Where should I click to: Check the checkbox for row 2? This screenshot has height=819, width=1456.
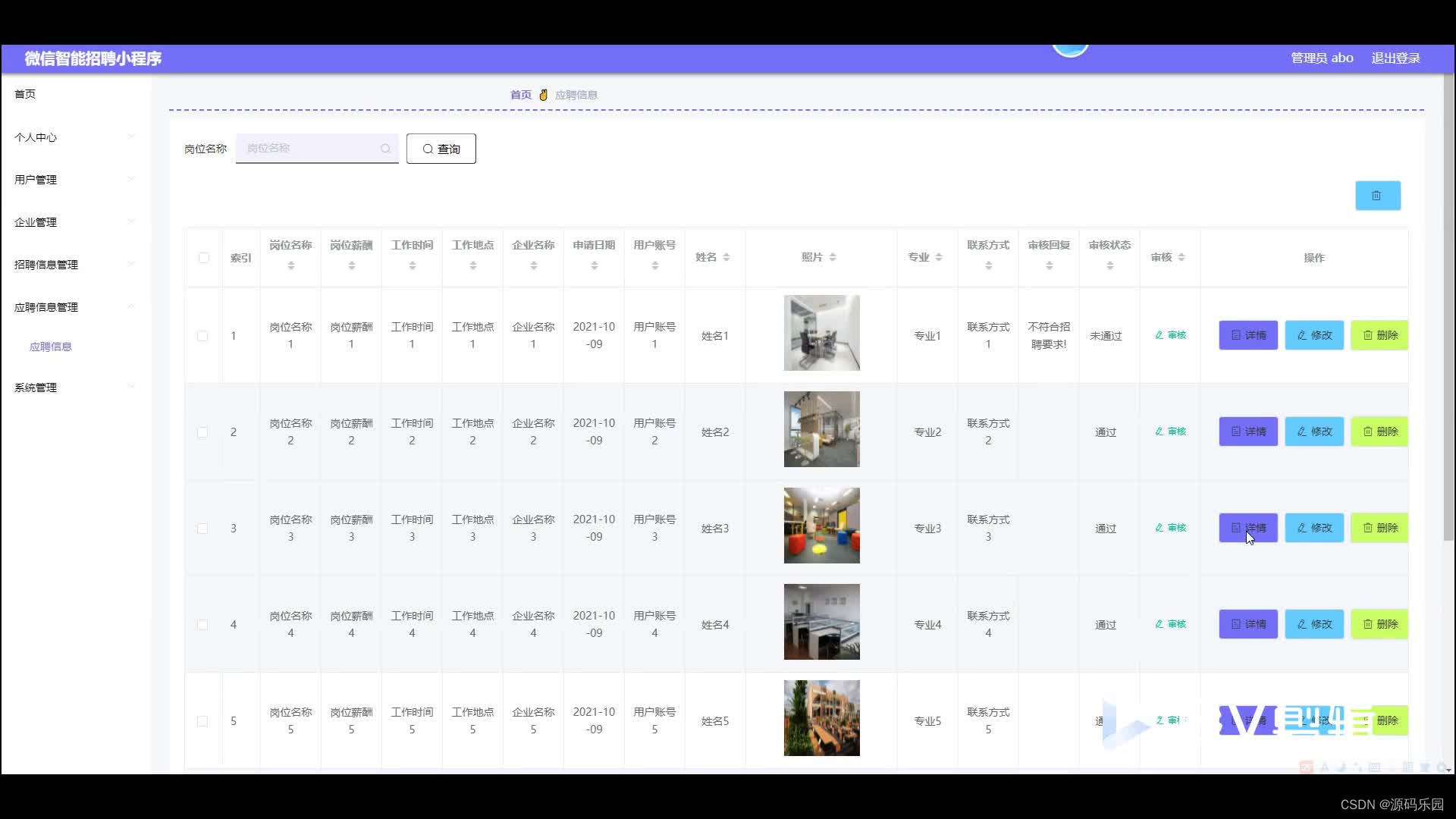tap(202, 432)
